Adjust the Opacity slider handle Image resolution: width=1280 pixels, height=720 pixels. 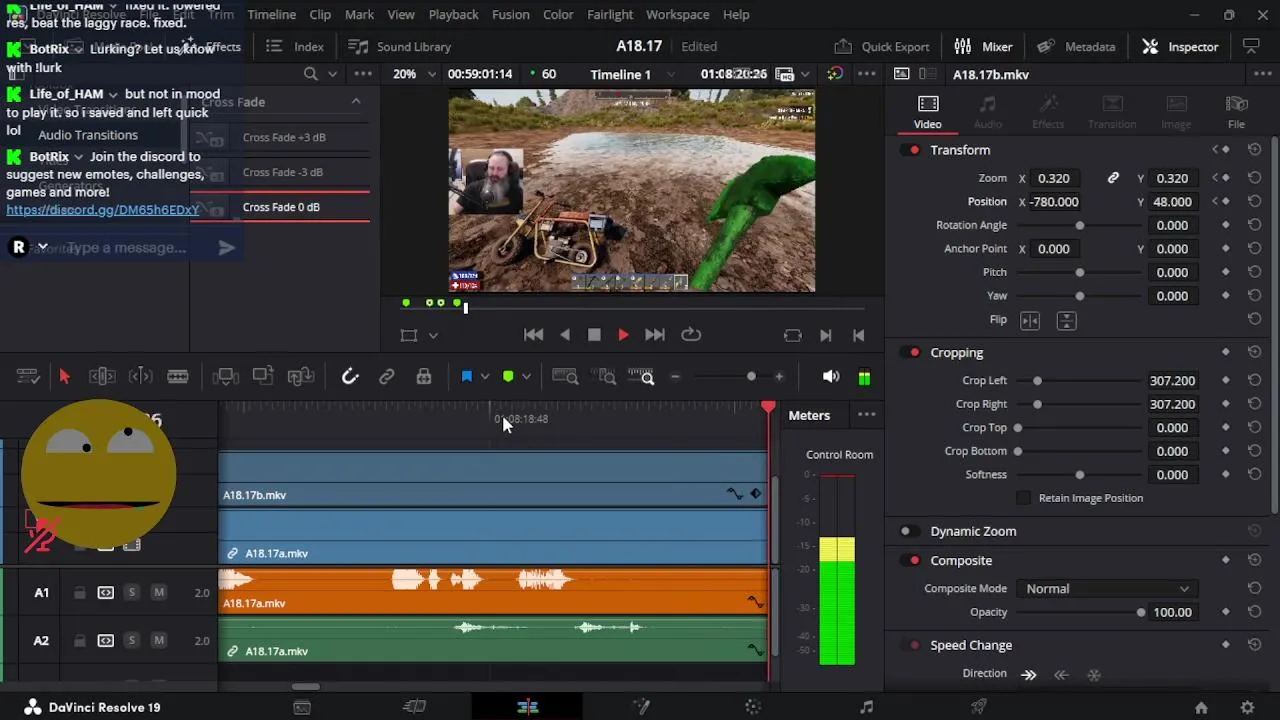pyautogui.click(x=1141, y=613)
